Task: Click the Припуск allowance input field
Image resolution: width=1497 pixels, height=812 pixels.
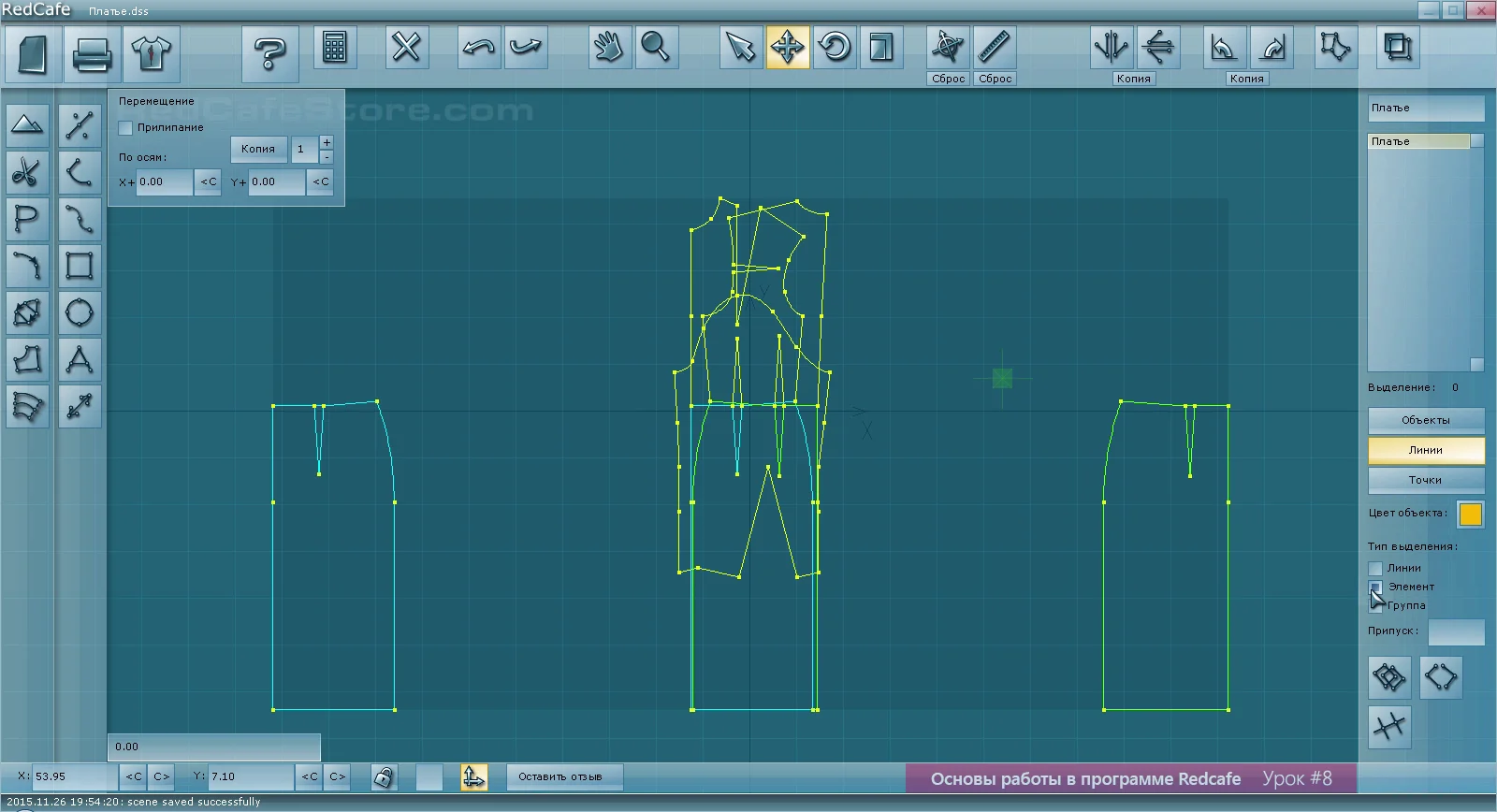Action: pos(1456,632)
